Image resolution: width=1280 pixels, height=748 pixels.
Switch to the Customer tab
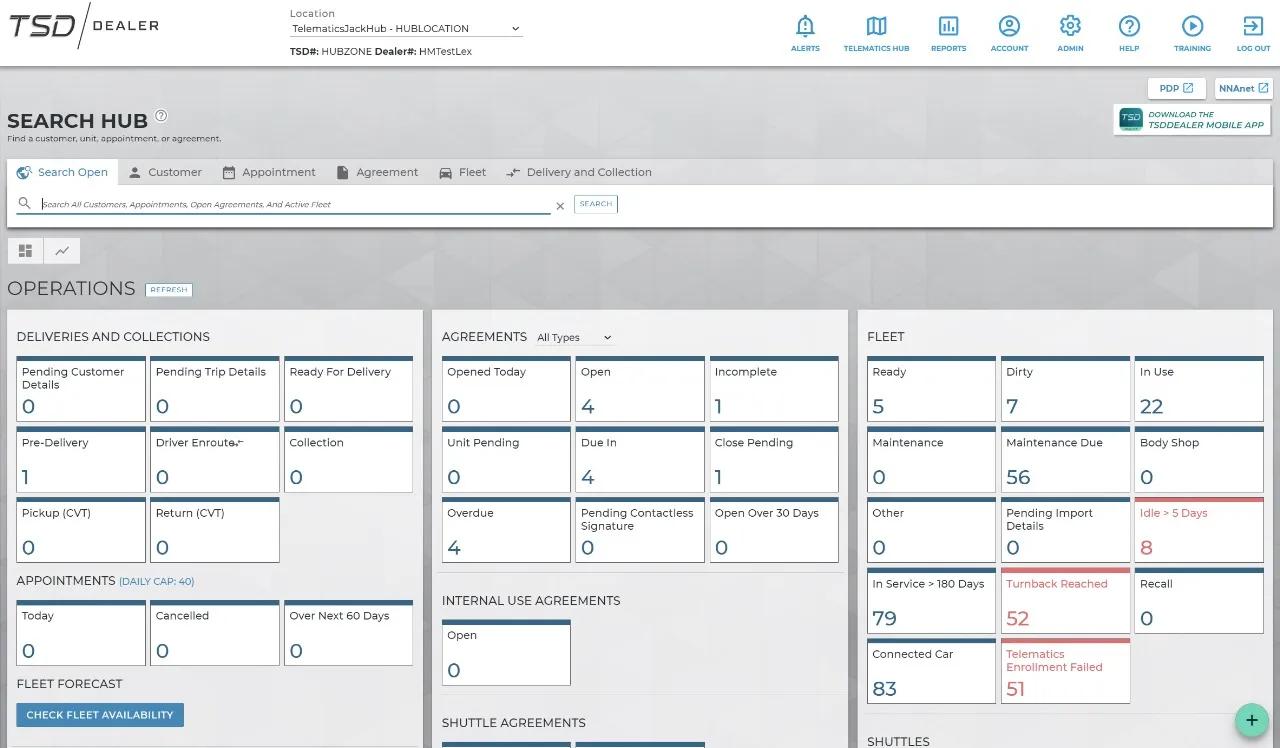166,172
